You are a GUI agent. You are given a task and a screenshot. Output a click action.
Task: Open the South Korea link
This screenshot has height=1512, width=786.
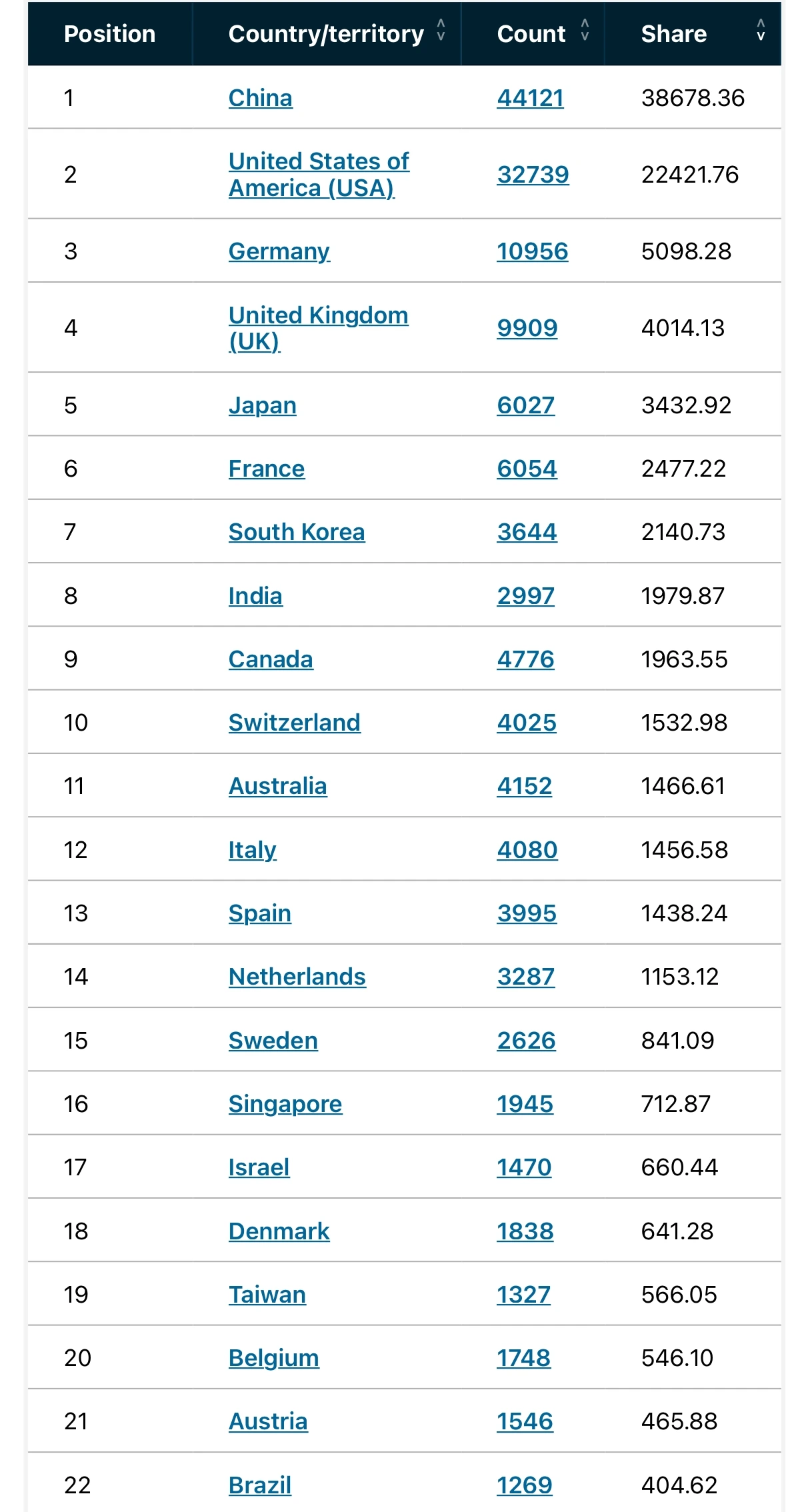pyautogui.click(x=296, y=532)
